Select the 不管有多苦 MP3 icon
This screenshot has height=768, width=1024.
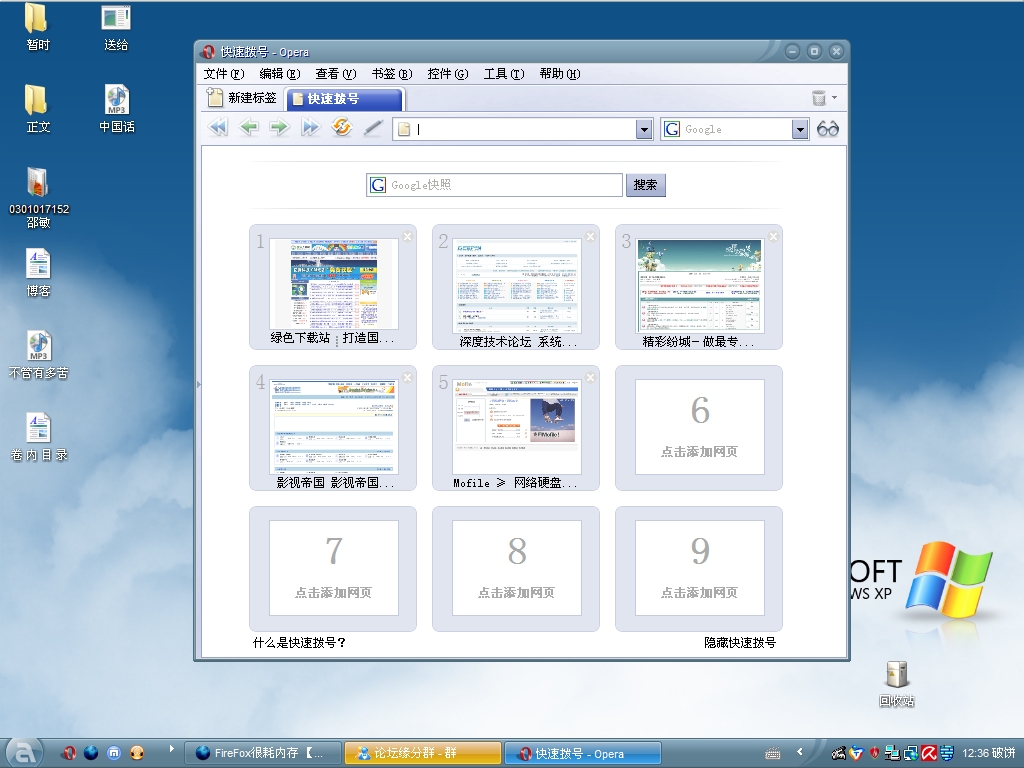(39, 355)
